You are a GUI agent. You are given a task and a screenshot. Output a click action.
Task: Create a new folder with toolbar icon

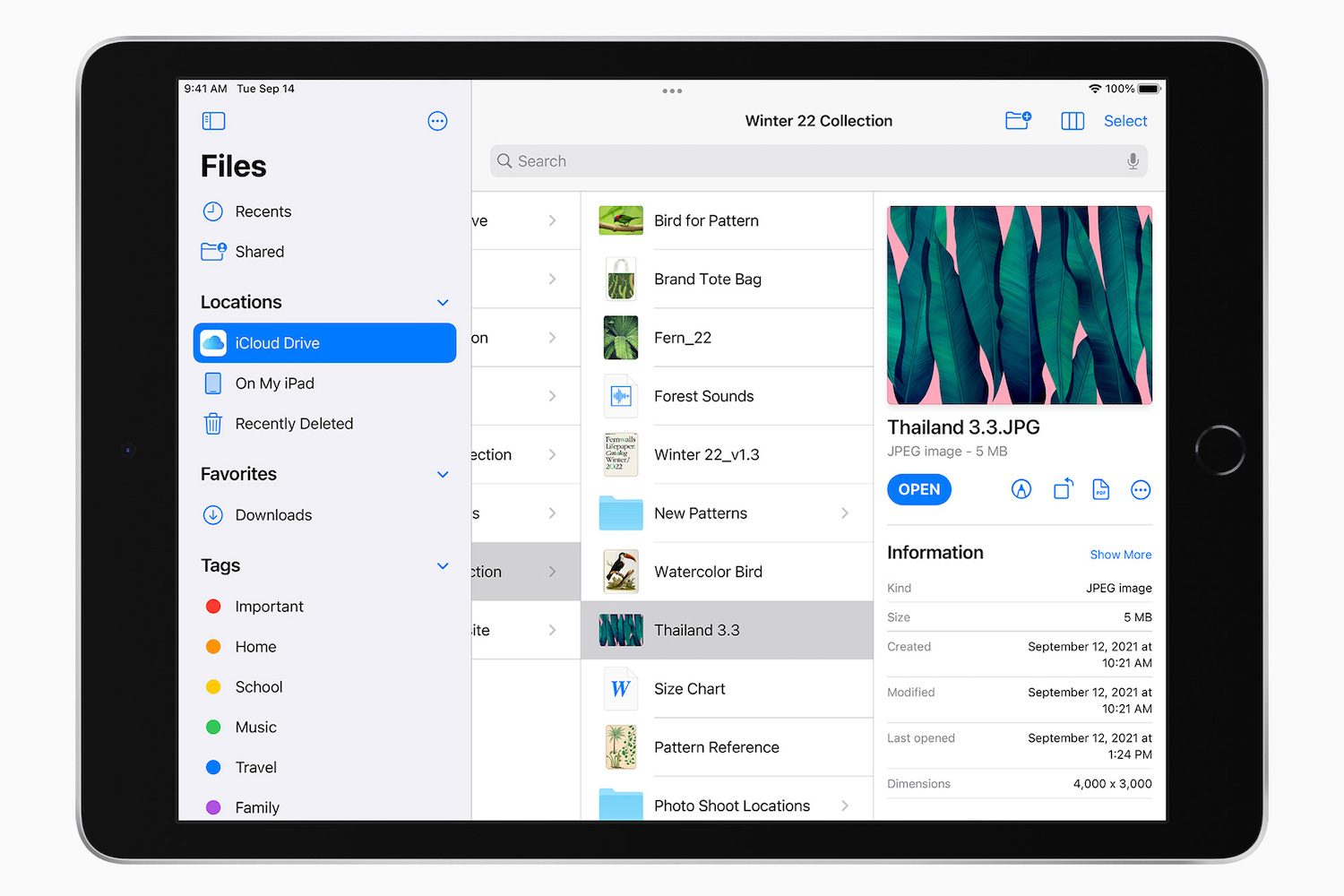coord(1018,121)
